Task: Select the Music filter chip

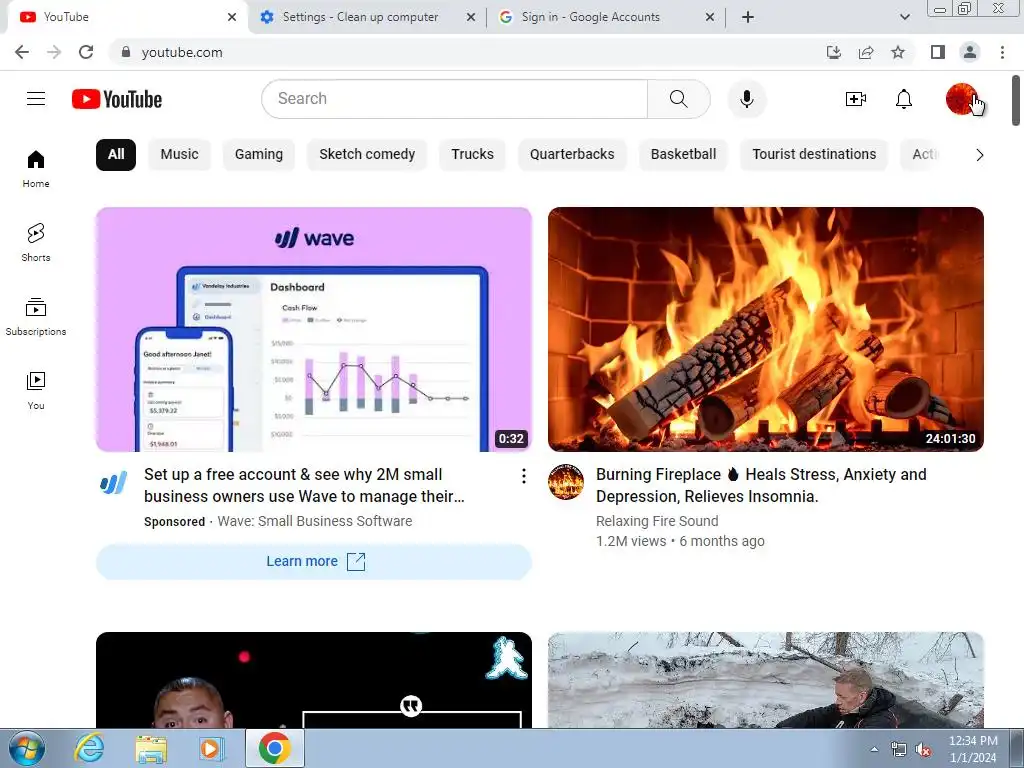Action: click(x=180, y=155)
